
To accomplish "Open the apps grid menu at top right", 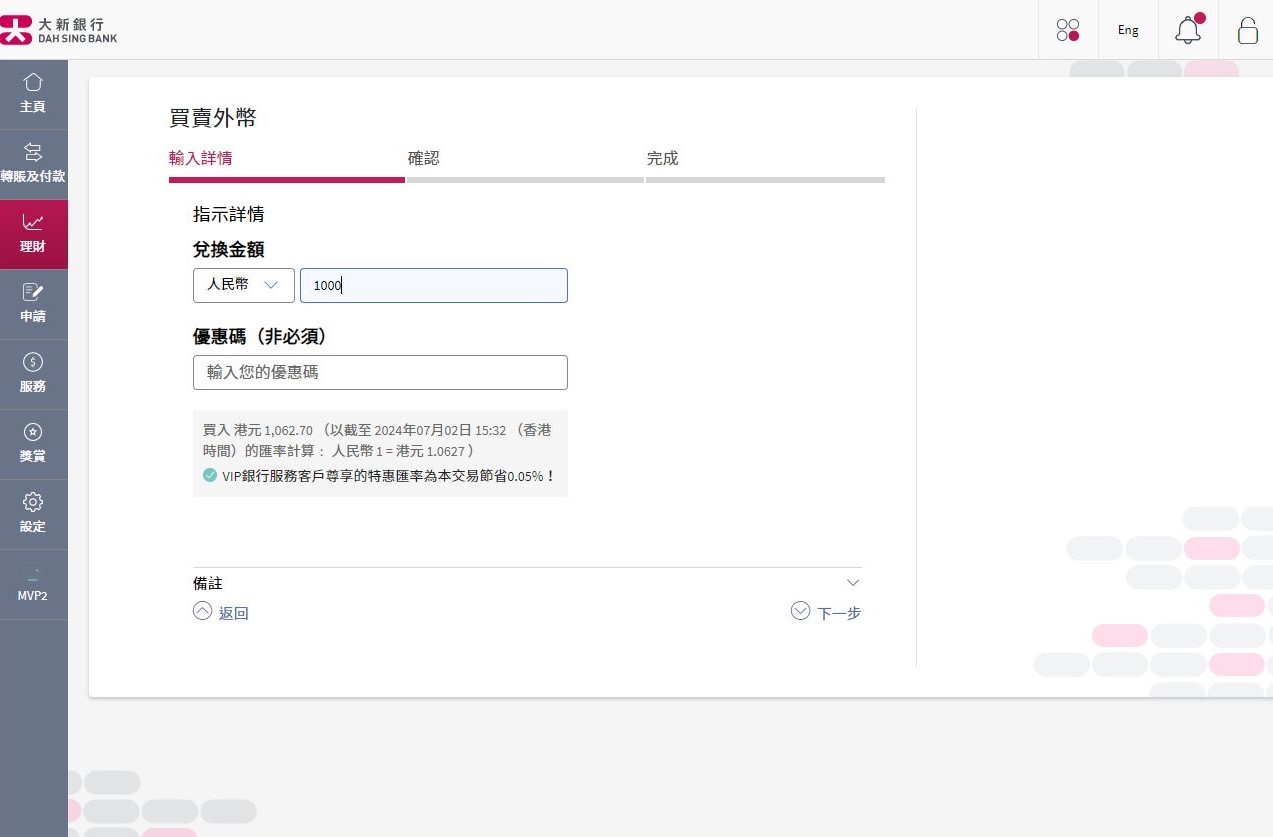I will (x=1067, y=30).
